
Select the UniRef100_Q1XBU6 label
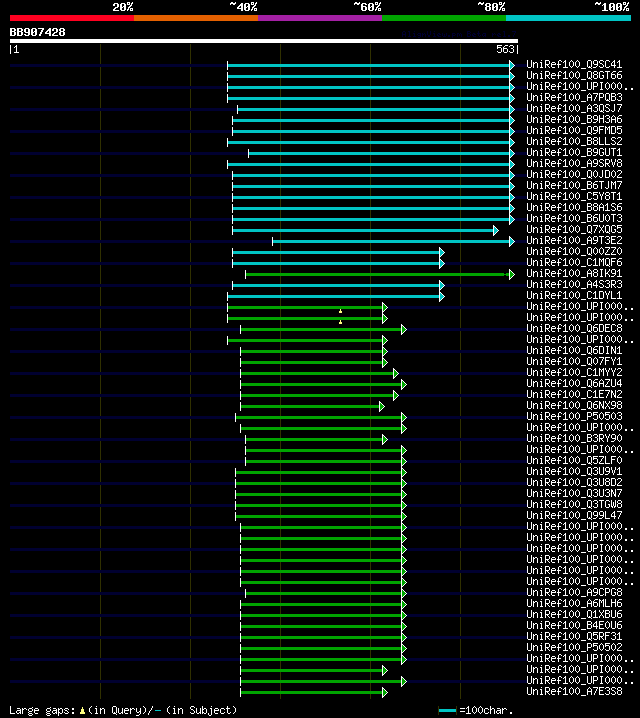(574, 614)
